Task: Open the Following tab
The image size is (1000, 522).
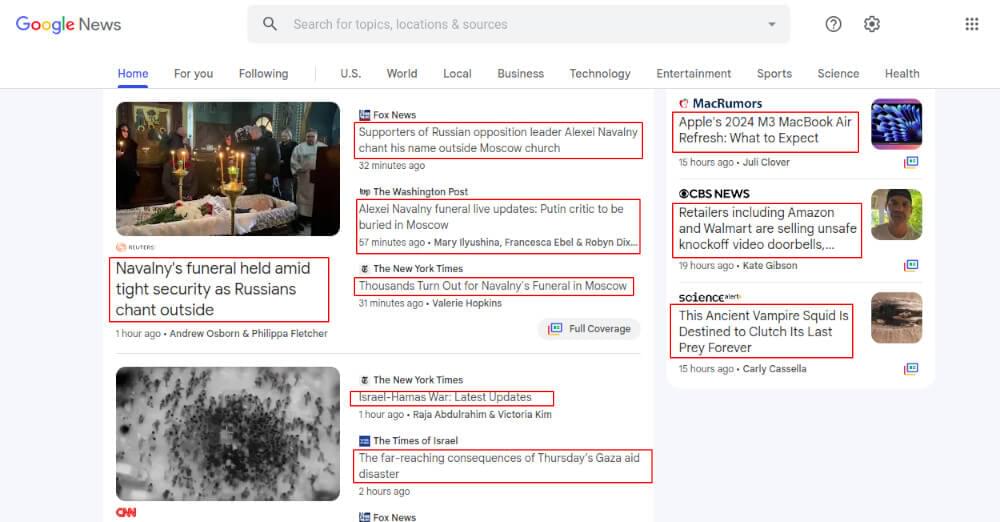Action: coord(263,73)
